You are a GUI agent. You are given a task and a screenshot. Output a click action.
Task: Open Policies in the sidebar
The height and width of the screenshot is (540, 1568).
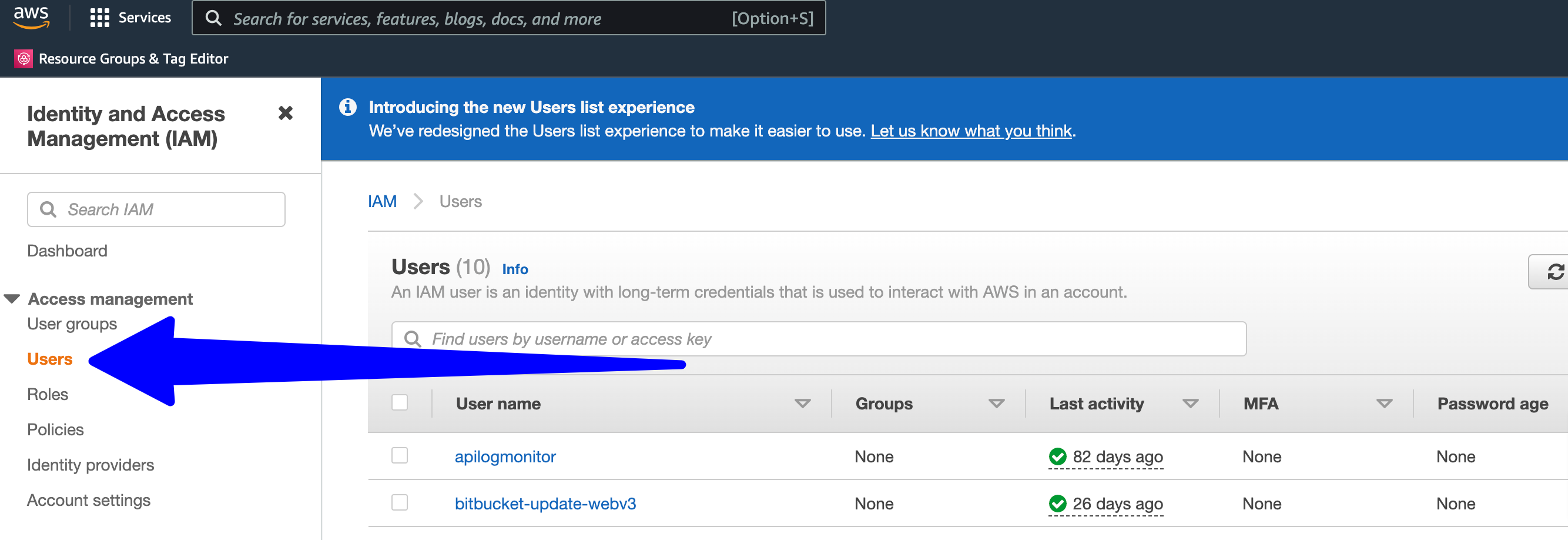pyautogui.click(x=55, y=429)
